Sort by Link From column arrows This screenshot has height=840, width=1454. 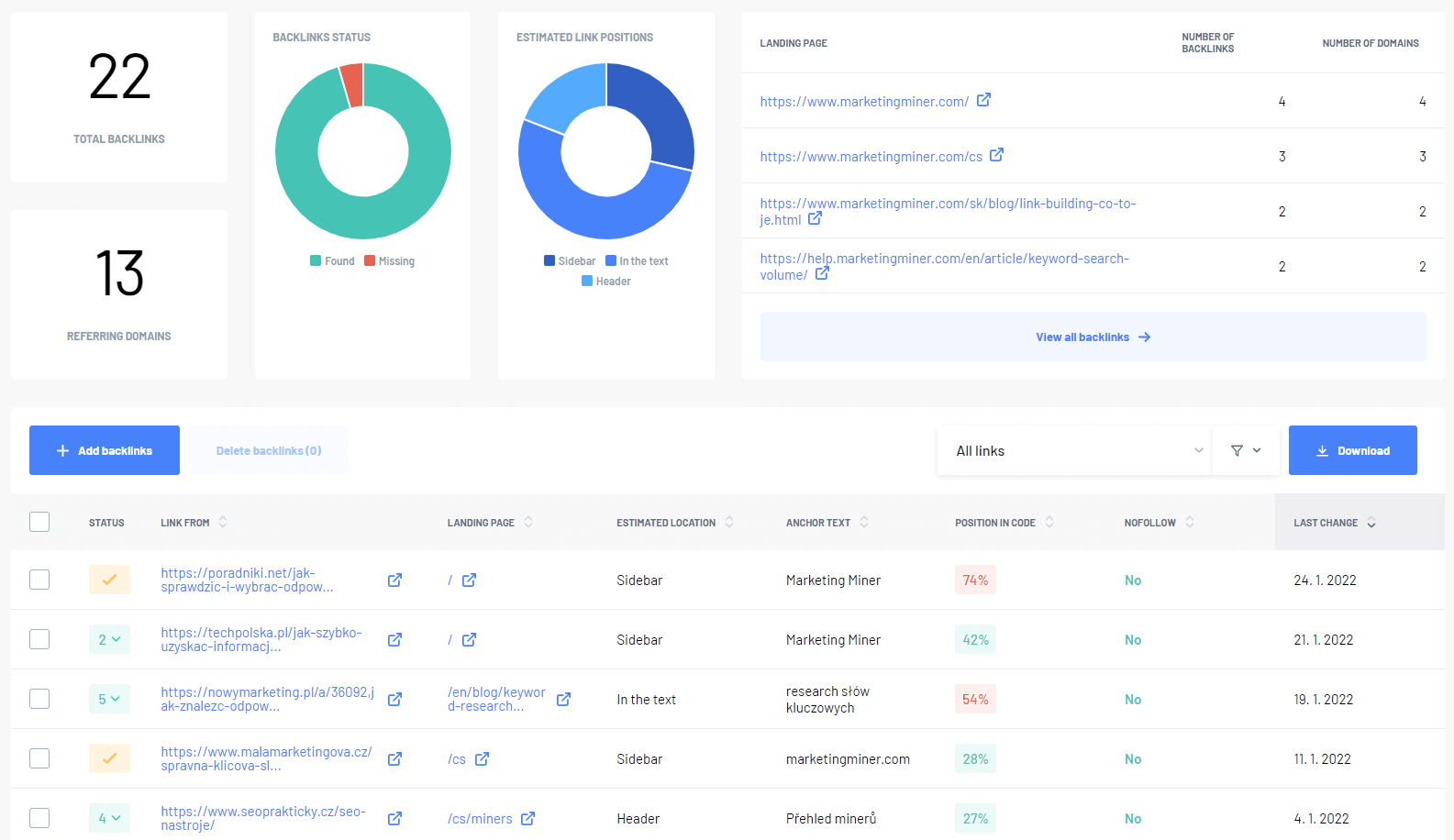tap(223, 522)
